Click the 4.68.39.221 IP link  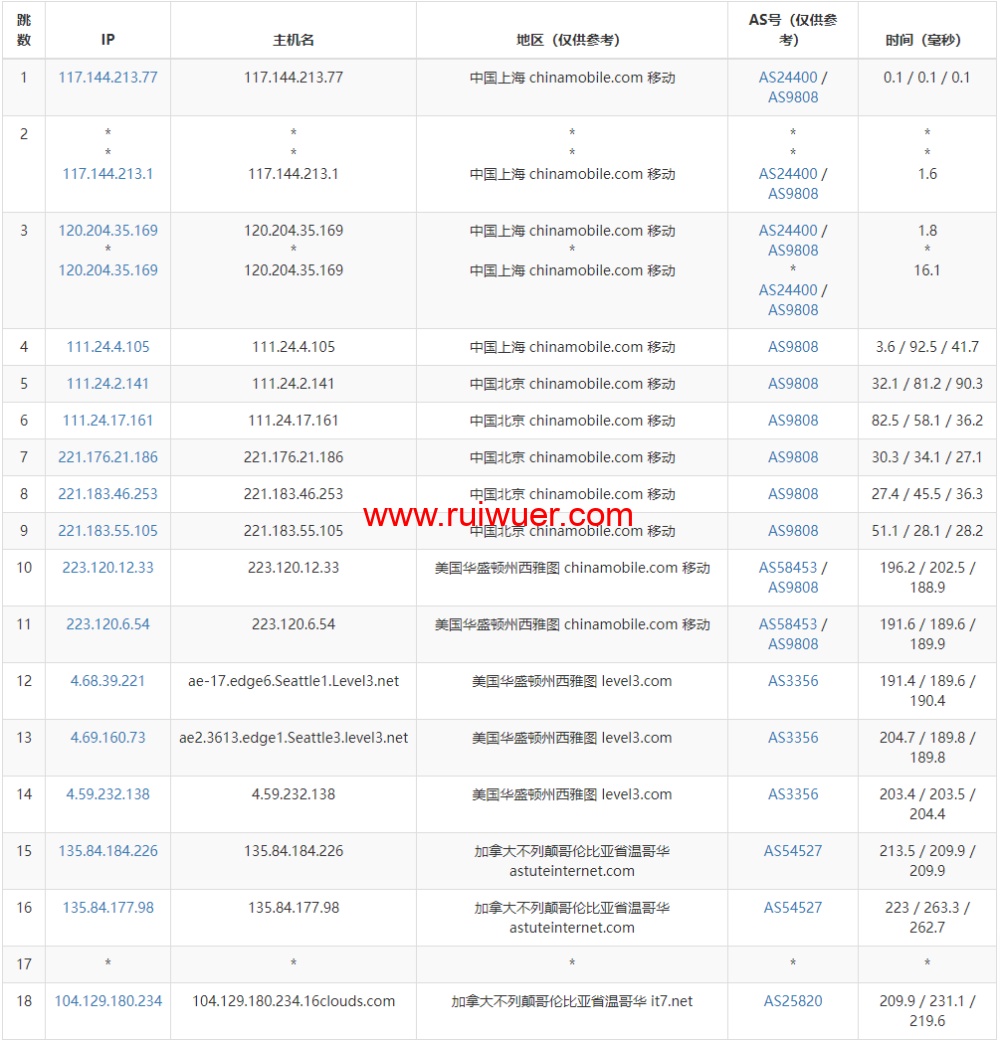(x=108, y=681)
